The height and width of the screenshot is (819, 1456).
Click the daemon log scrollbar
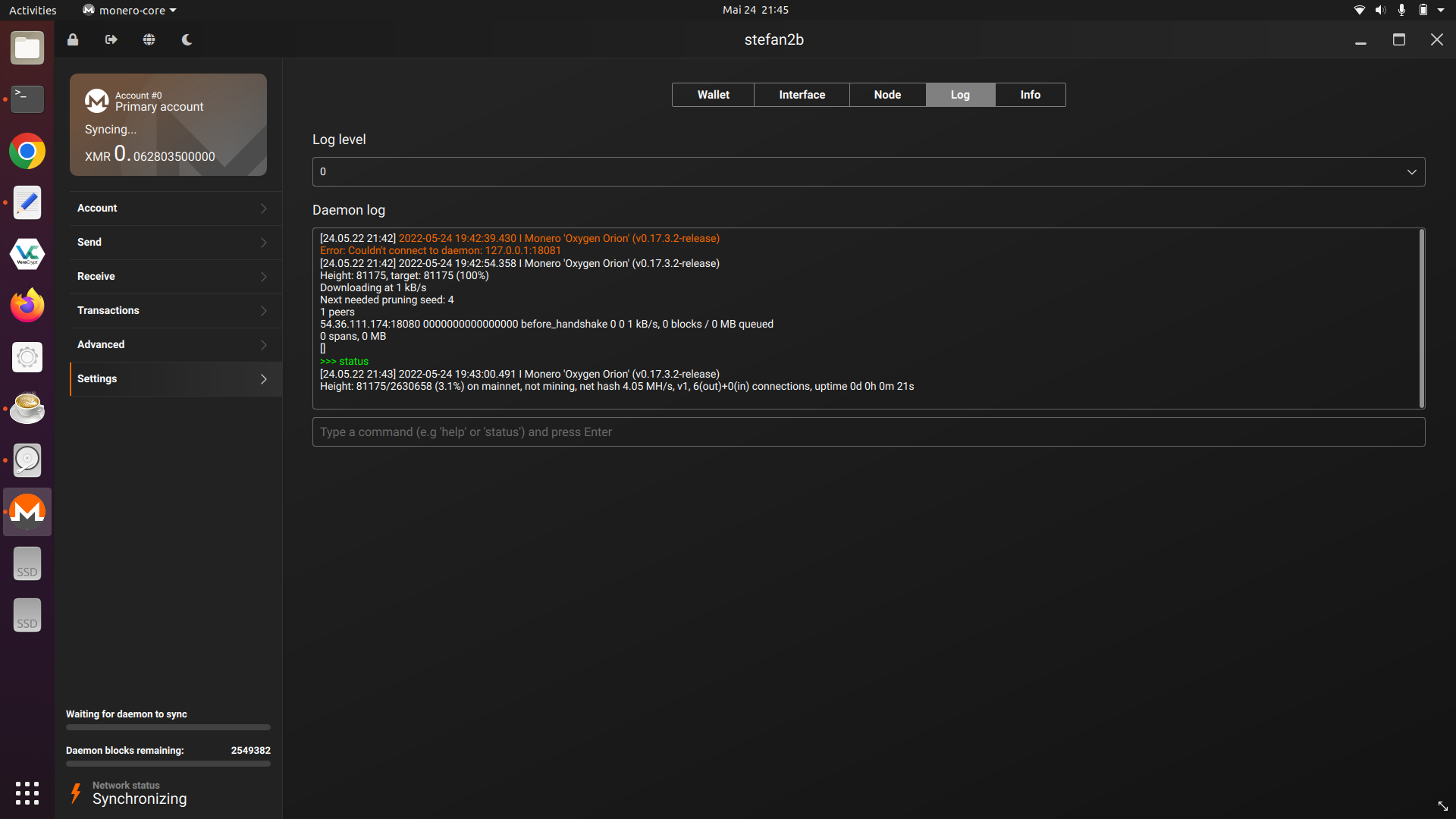point(1422,318)
